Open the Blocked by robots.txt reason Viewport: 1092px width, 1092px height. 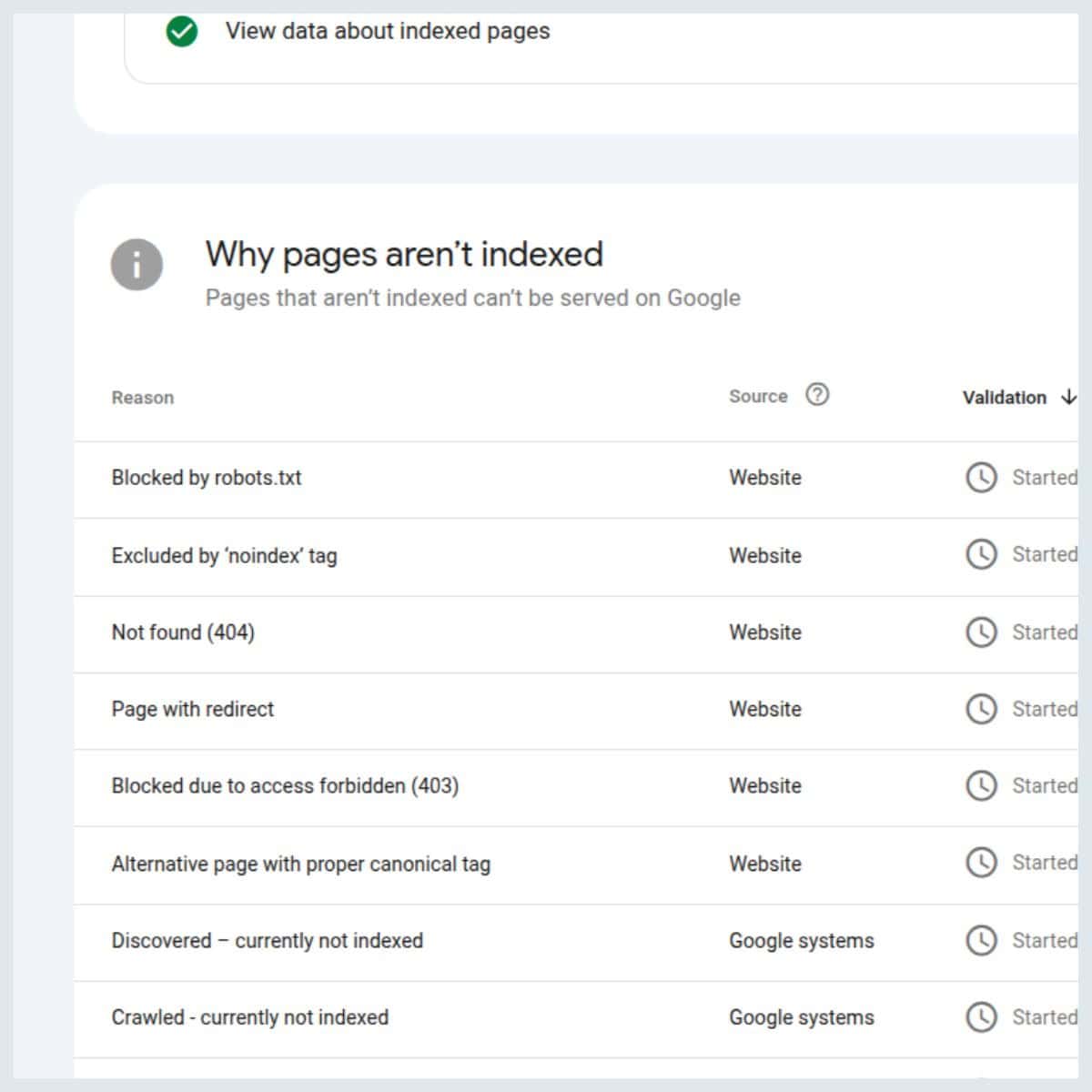coord(207,478)
